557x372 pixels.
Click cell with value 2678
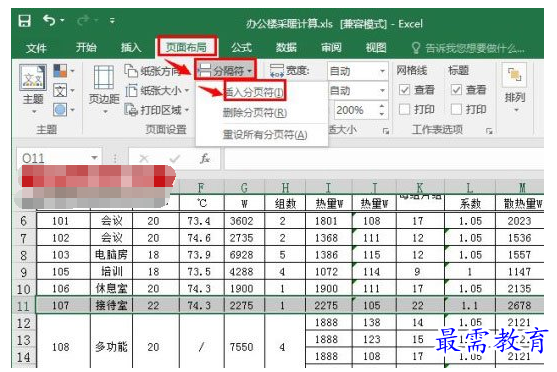(519, 306)
